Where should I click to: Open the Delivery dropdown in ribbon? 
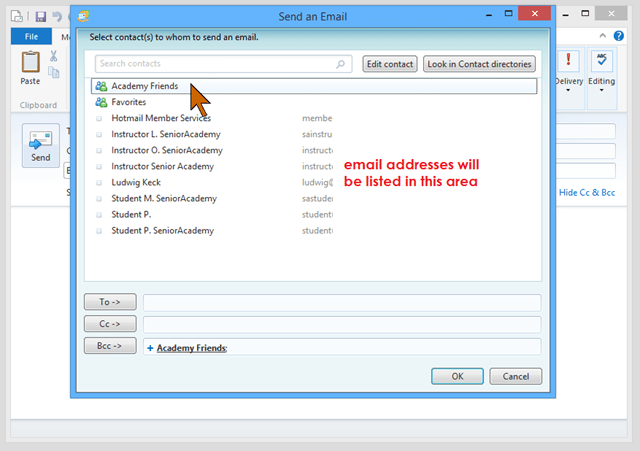point(569,82)
